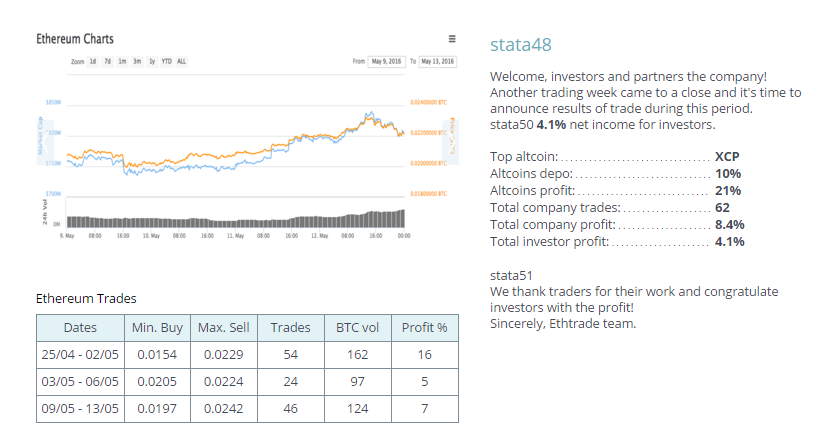
Task: Click the 0.01800000 BTC axis label
Action: click(428, 194)
